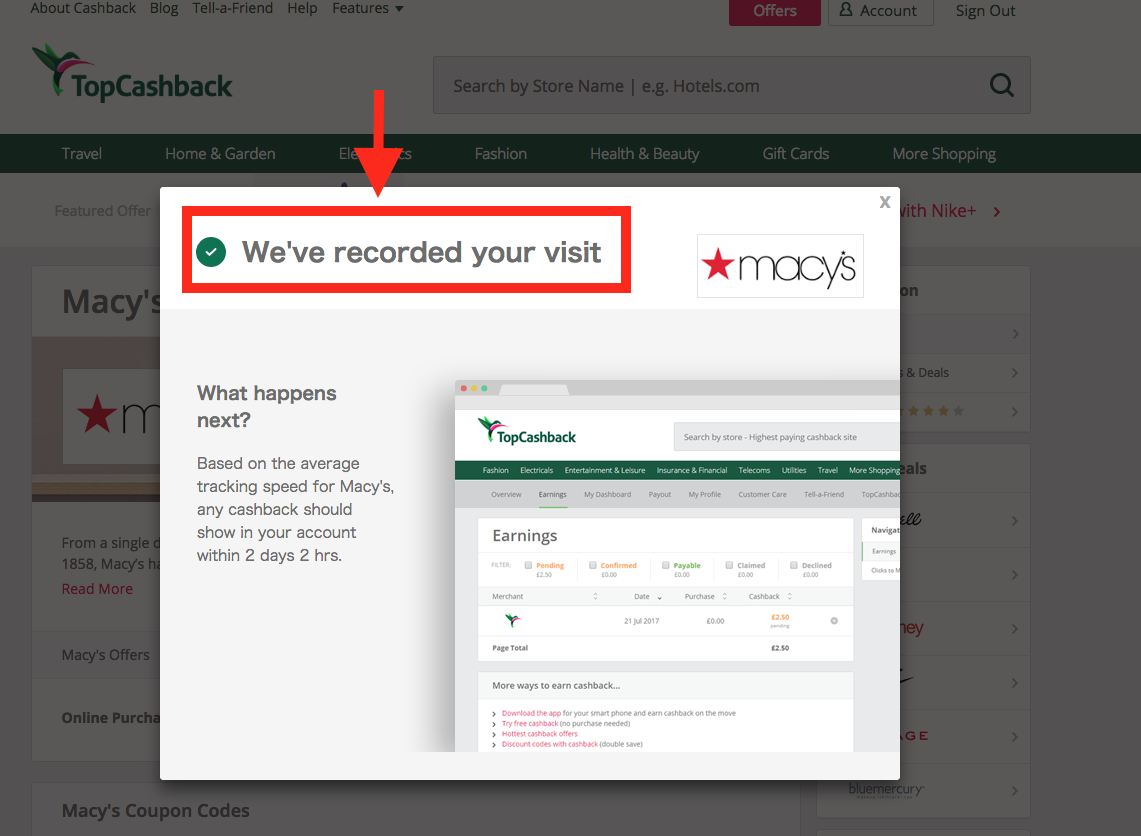Click the search magnifier icon

click(1001, 85)
